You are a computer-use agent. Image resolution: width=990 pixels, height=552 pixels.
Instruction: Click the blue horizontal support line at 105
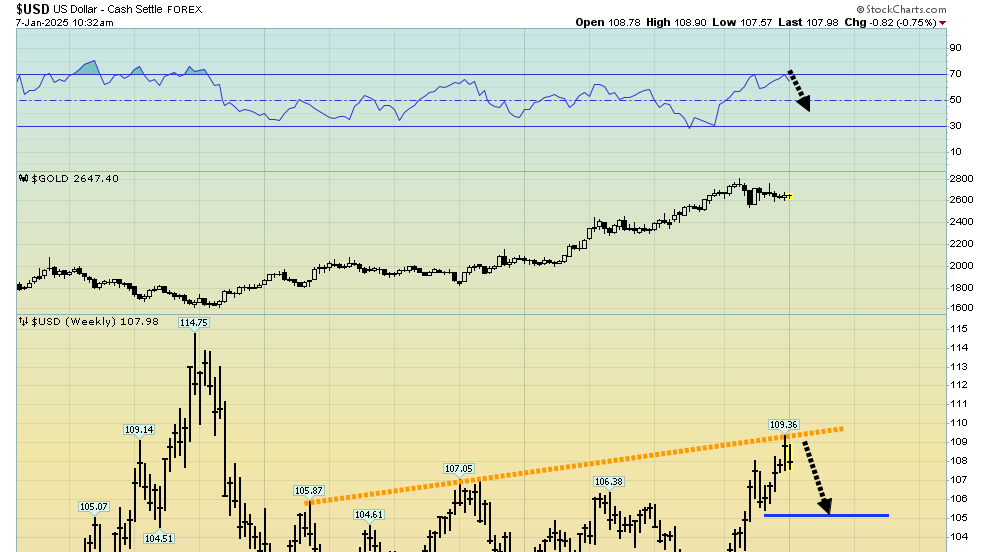tap(826, 516)
